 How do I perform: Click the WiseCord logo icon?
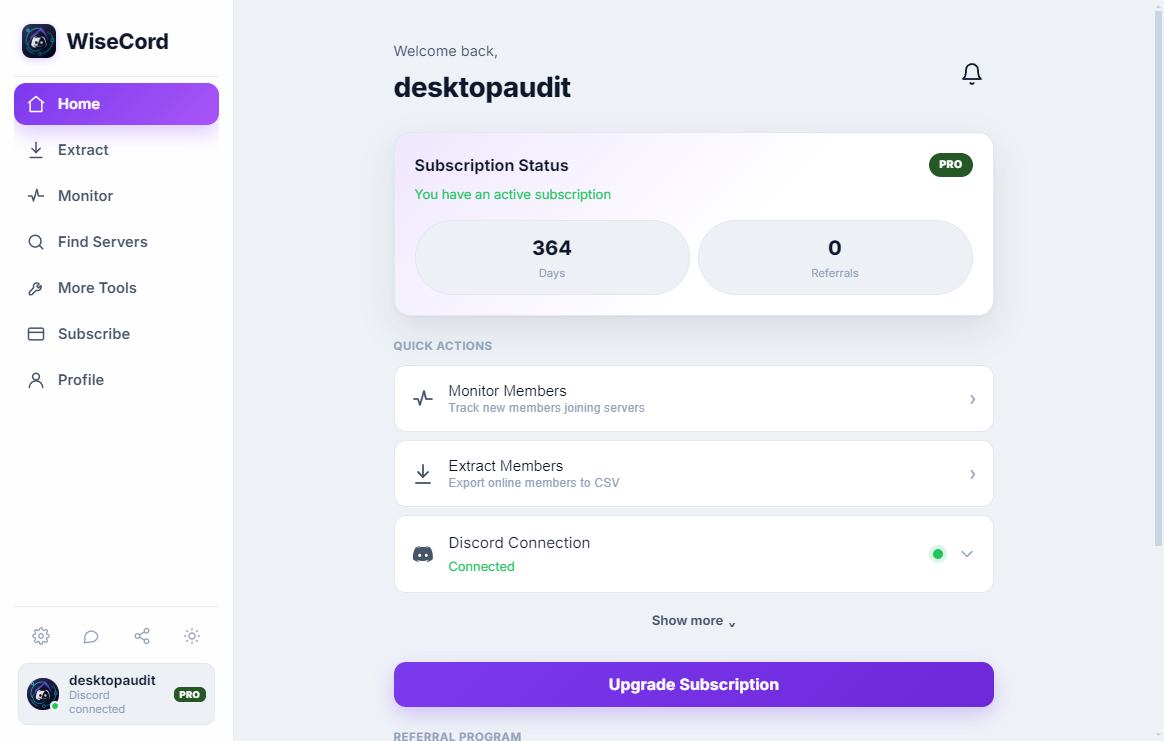point(39,41)
